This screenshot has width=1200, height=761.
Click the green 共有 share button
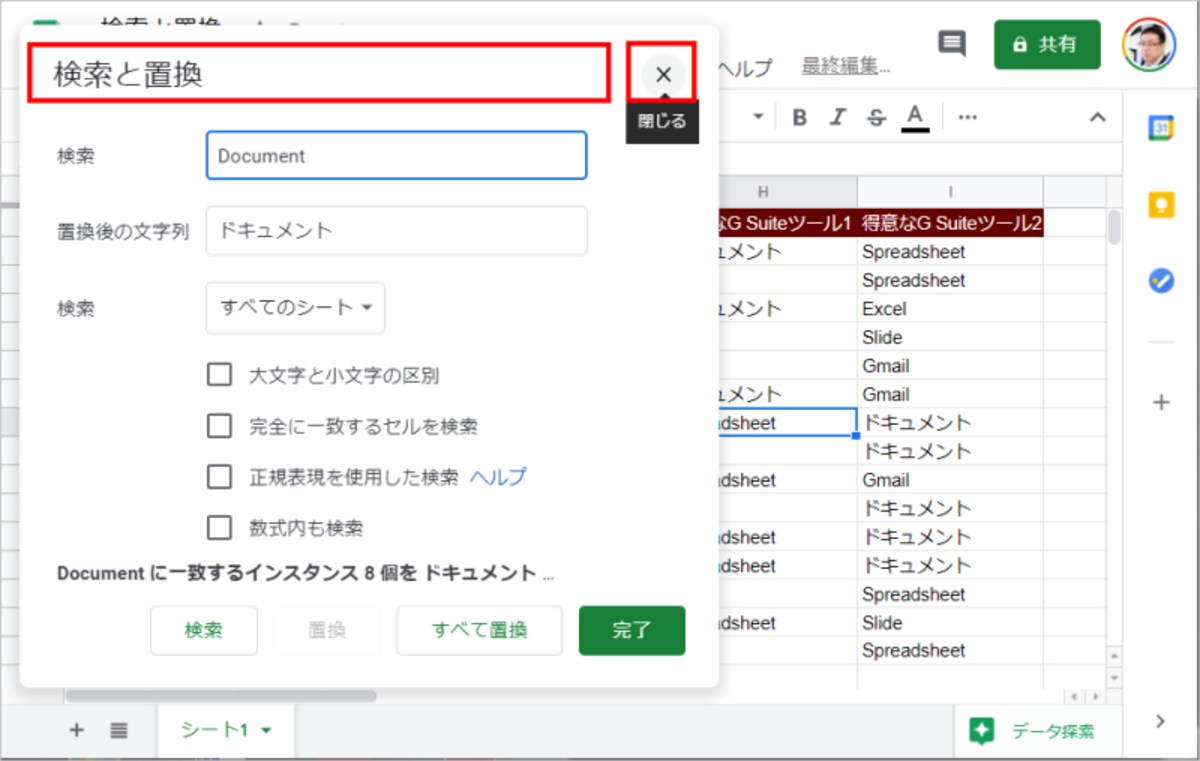1047,44
